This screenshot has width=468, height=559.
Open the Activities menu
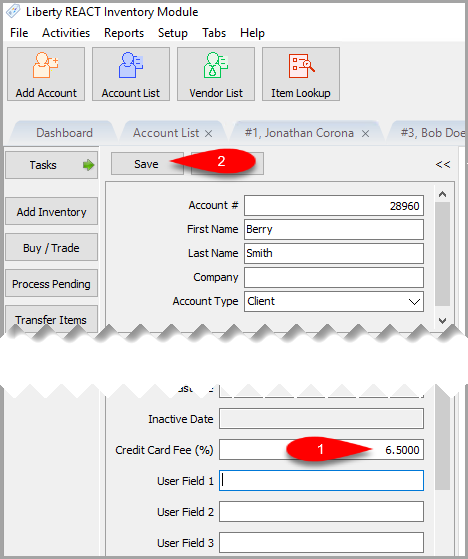point(66,33)
